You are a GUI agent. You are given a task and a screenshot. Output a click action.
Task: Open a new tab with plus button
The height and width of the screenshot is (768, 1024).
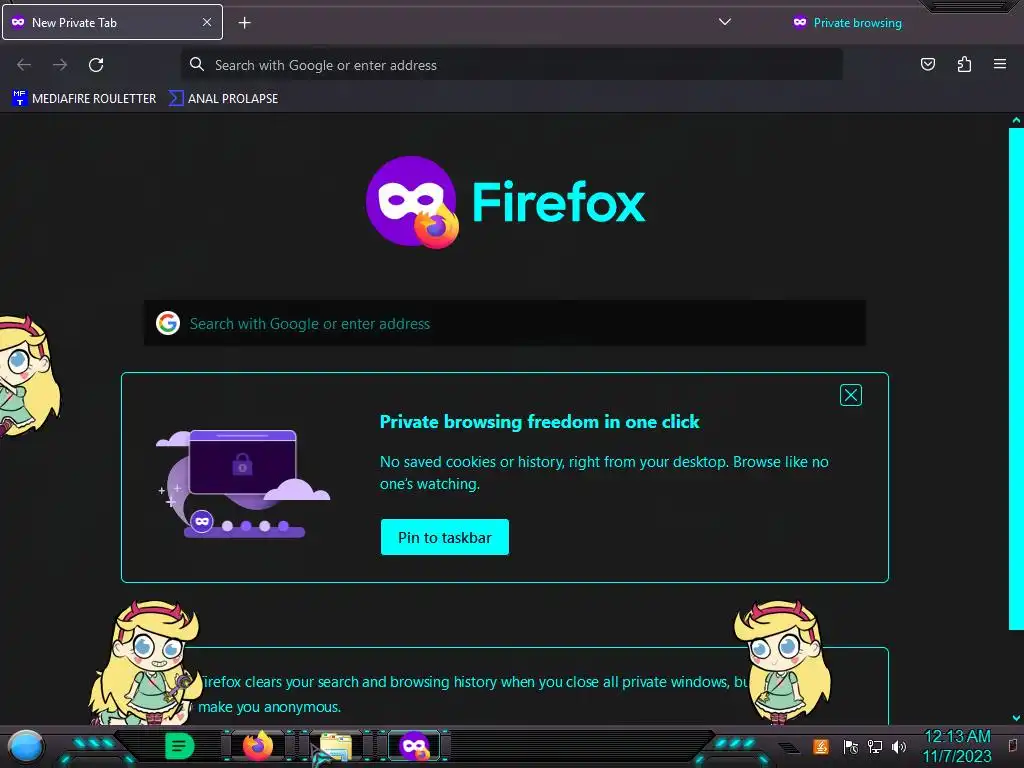(x=244, y=23)
